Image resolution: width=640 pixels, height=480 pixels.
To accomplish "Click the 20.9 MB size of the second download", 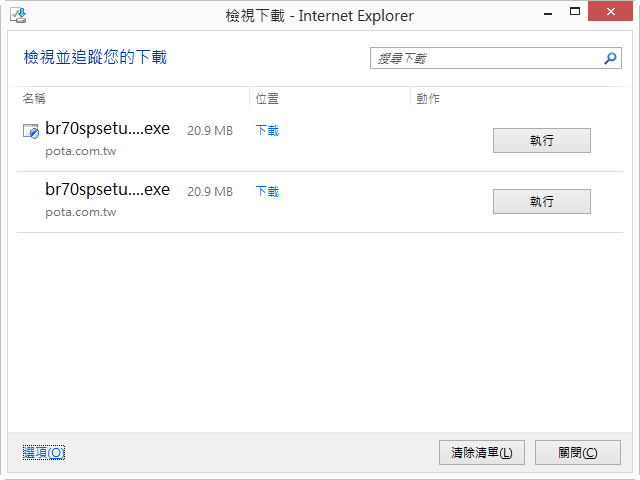I will (210, 191).
